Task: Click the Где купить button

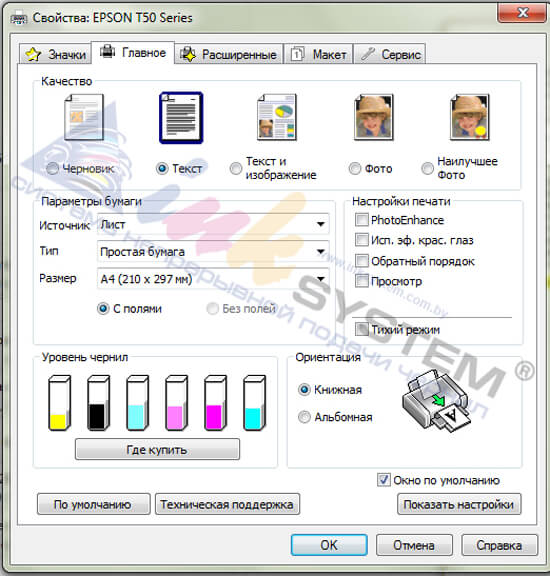Action: pos(157,449)
